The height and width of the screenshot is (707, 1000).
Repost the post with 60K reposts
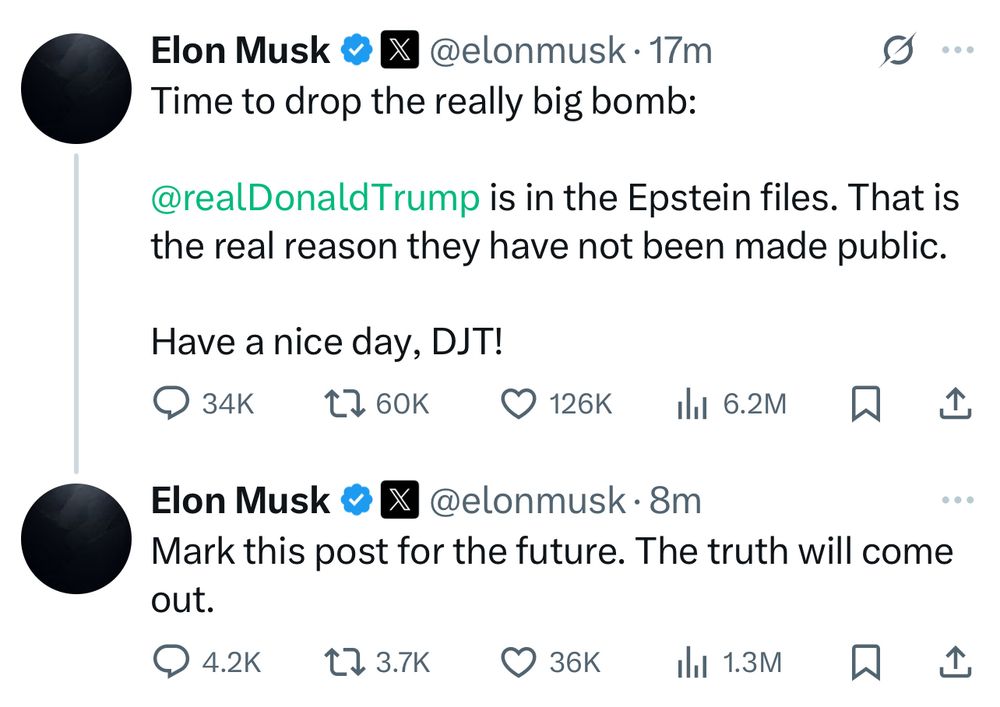pos(377,404)
